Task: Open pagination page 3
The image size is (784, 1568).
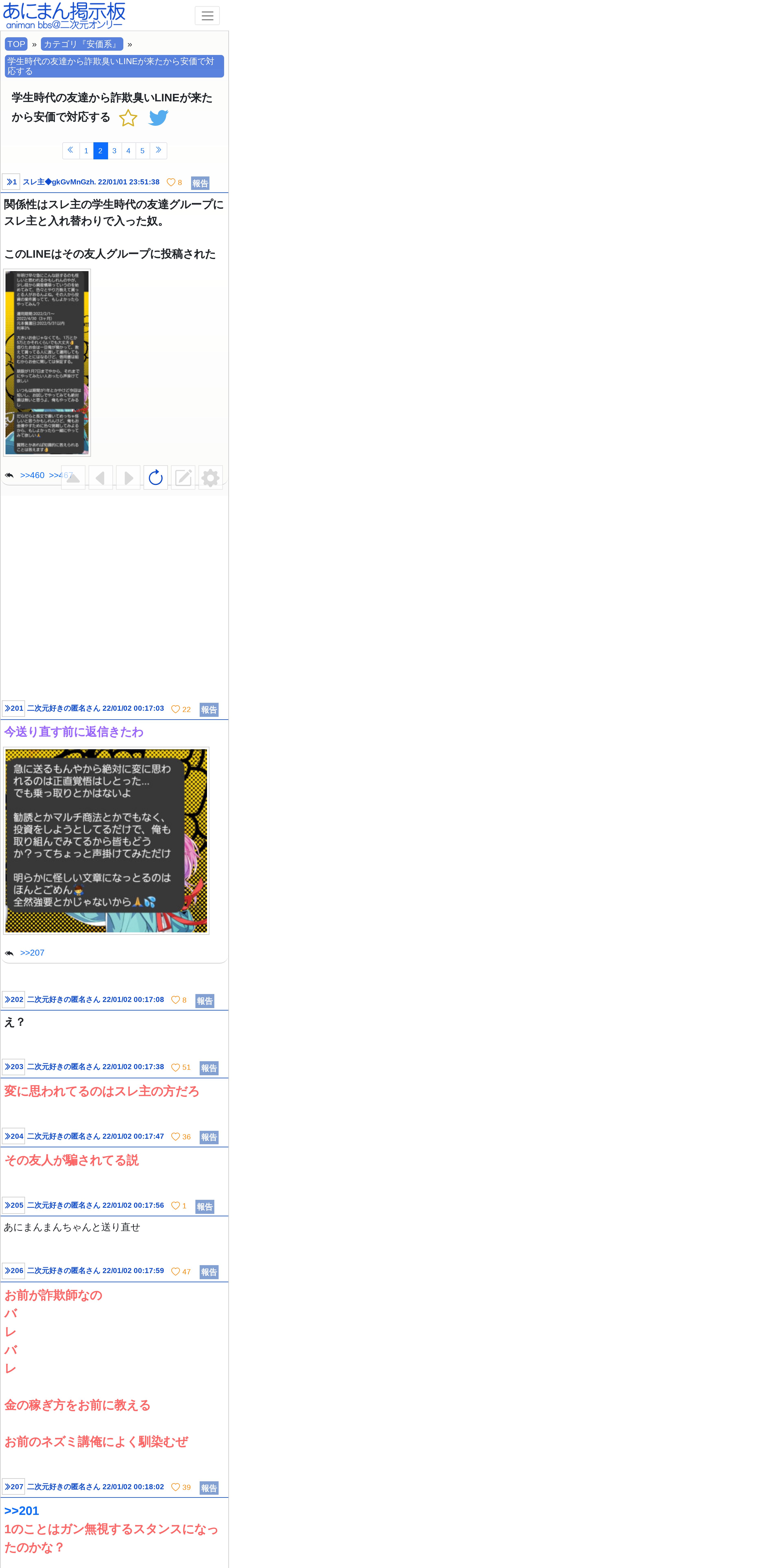Action: click(x=114, y=150)
